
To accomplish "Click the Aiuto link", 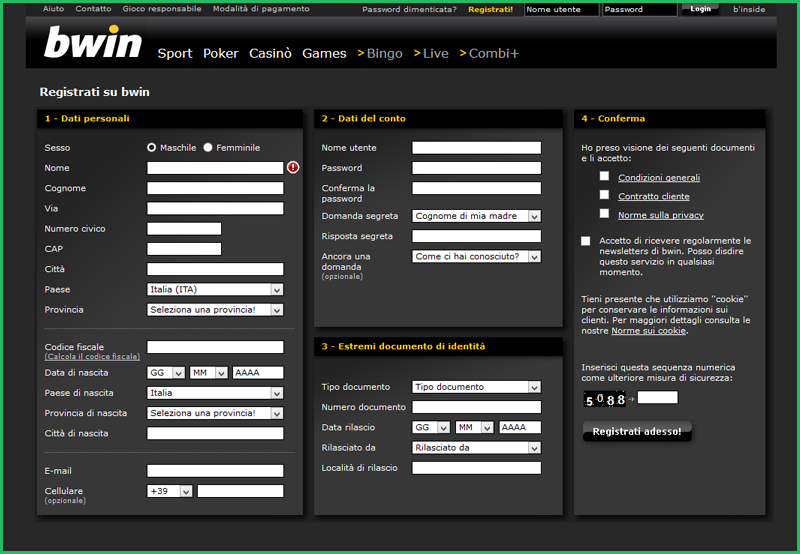I will [x=54, y=9].
